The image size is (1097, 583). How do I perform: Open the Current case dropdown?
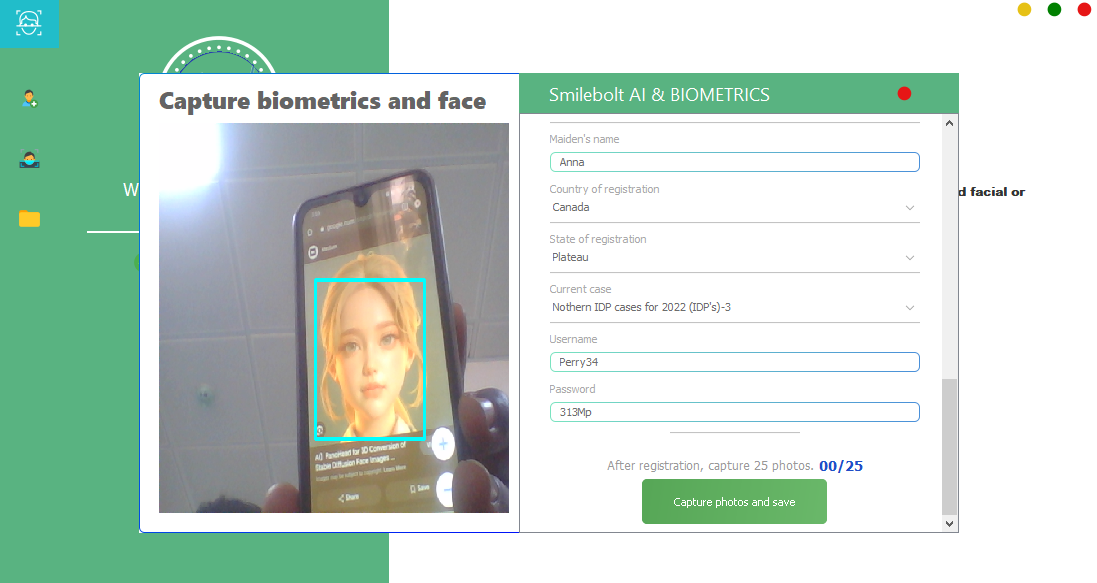tap(734, 308)
